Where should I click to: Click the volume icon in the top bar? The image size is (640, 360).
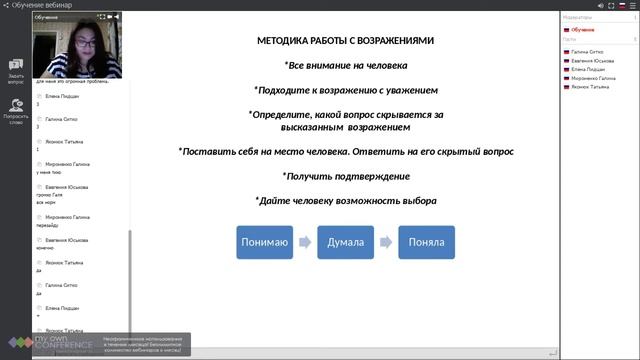(x=600, y=5)
